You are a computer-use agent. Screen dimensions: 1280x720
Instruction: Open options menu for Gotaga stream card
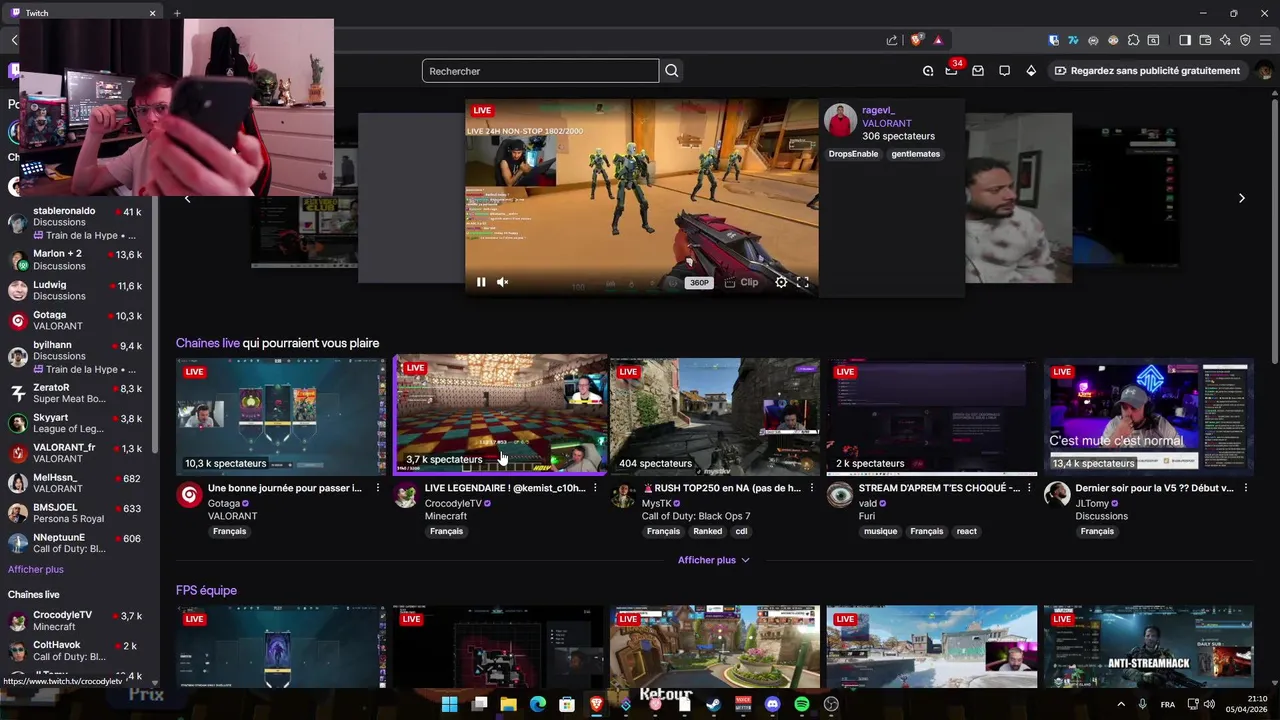[x=377, y=488]
